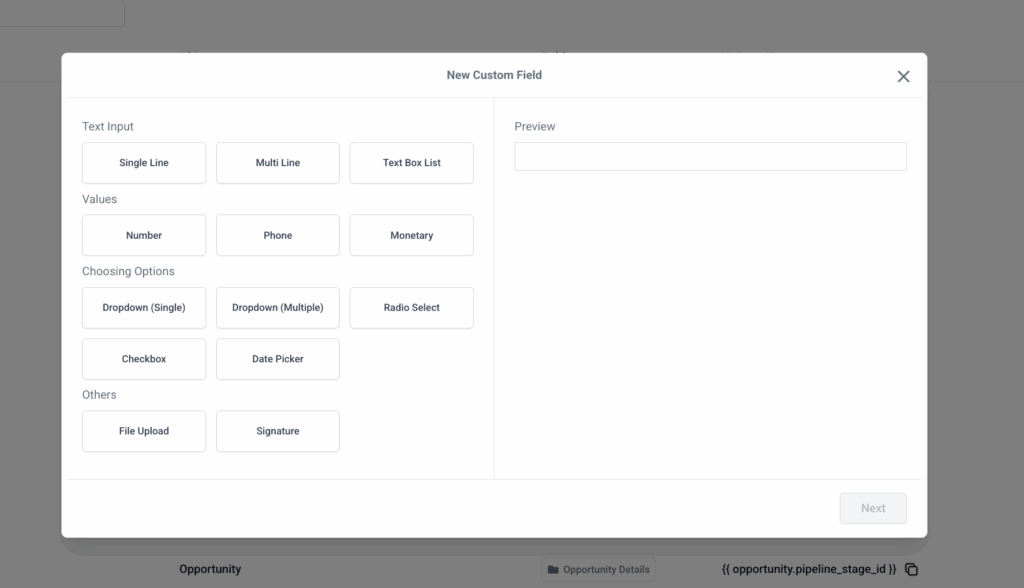The height and width of the screenshot is (588, 1024).
Task: Select the Single Line field type
Action: 144,163
